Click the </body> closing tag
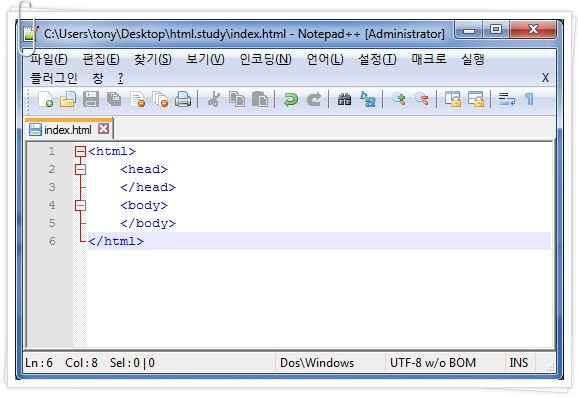The image size is (578, 398). coord(148,223)
